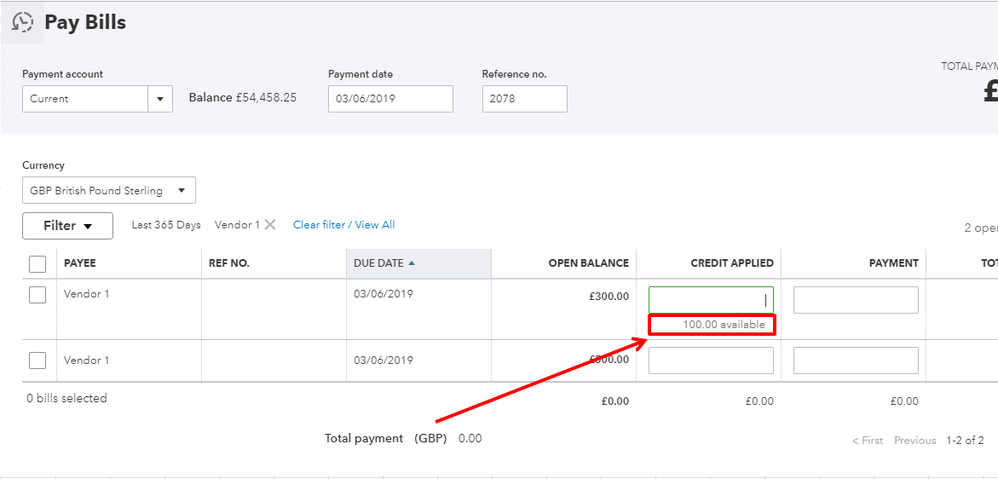Click the Total payment (GBP) 0.00 text
Image resolution: width=998 pixels, height=479 pixels.
[x=403, y=438]
